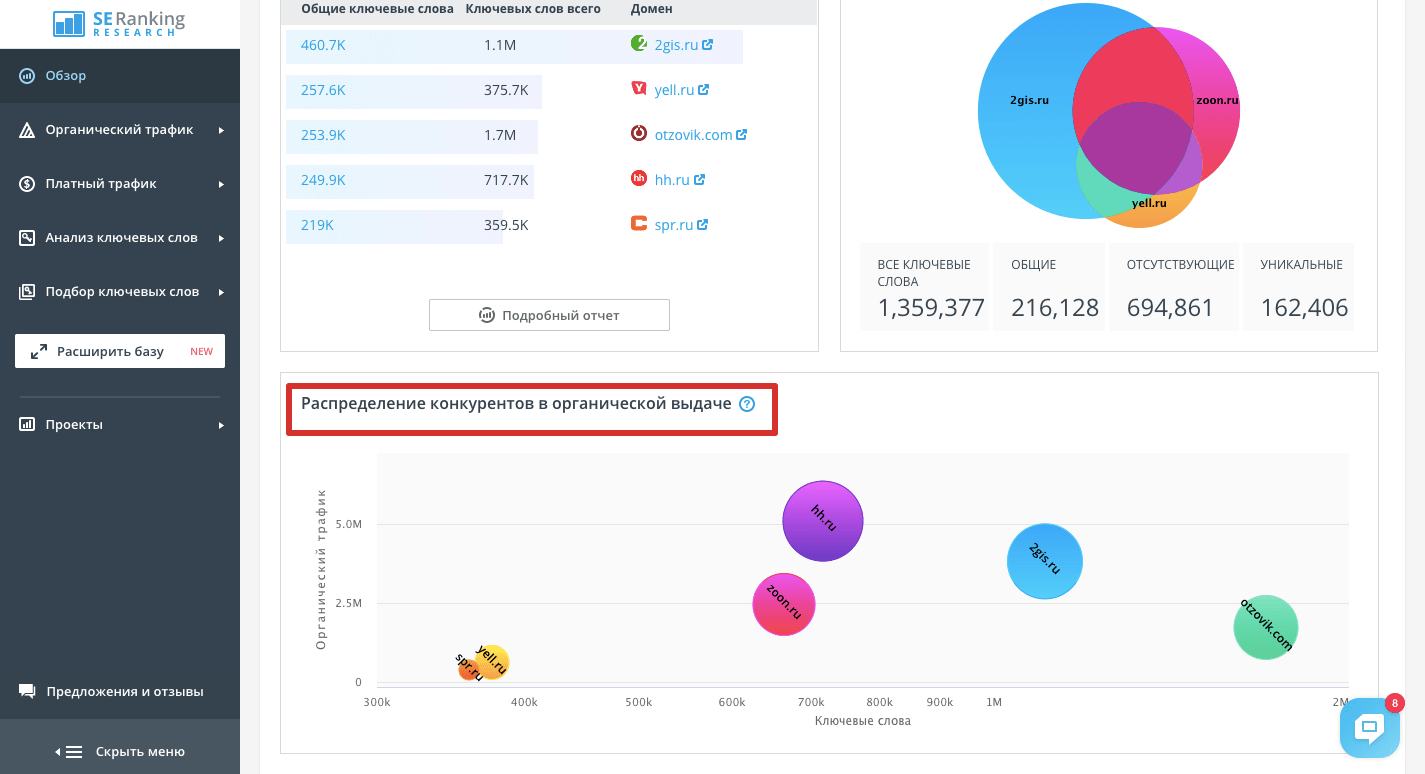Click the otzovik.com green bubble in chart

pos(1266,627)
